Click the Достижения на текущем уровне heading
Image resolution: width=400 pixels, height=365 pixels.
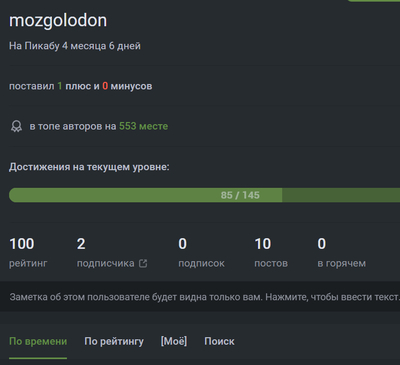[x=89, y=167]
